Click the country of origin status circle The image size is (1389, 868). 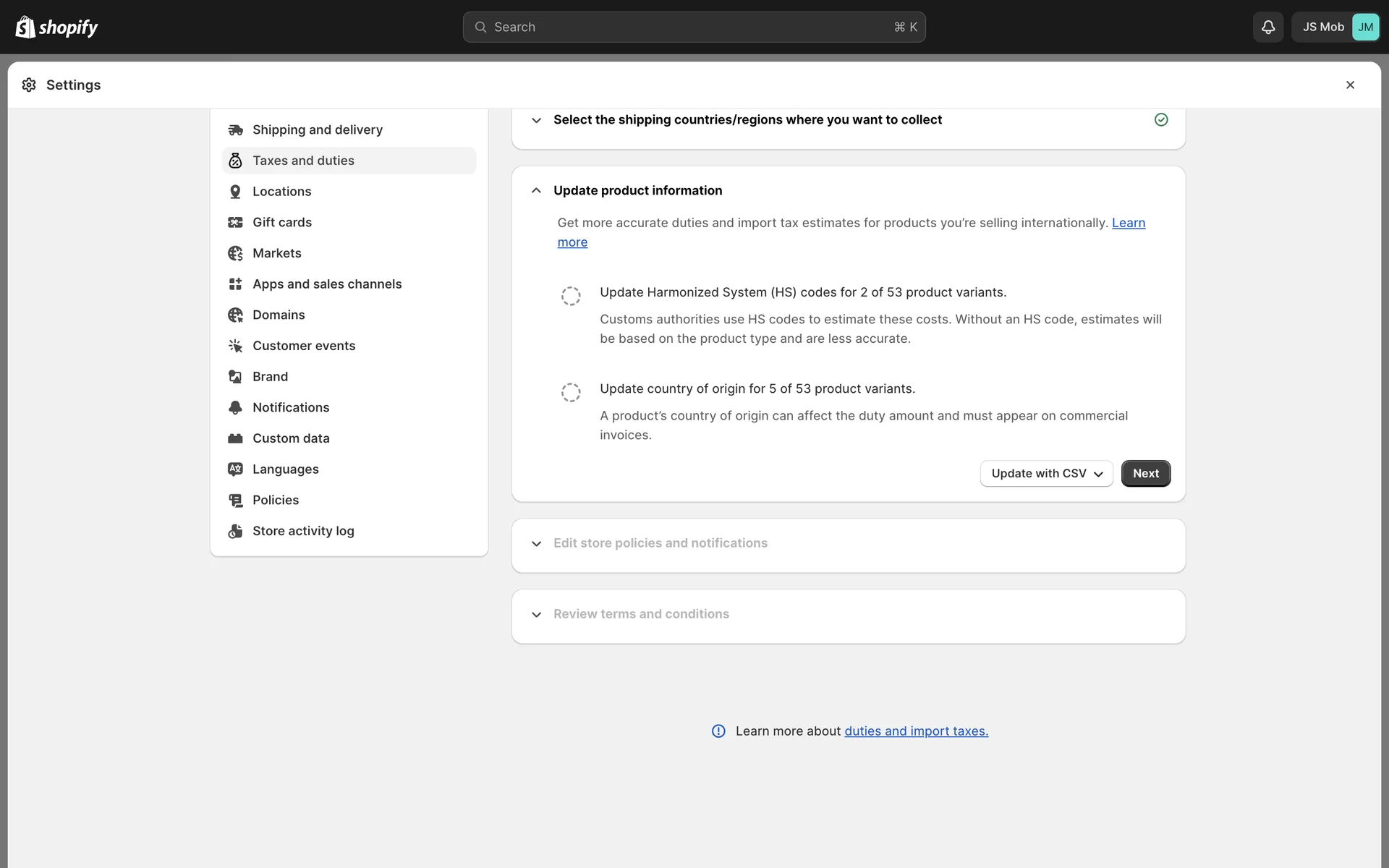coord(571,392)
